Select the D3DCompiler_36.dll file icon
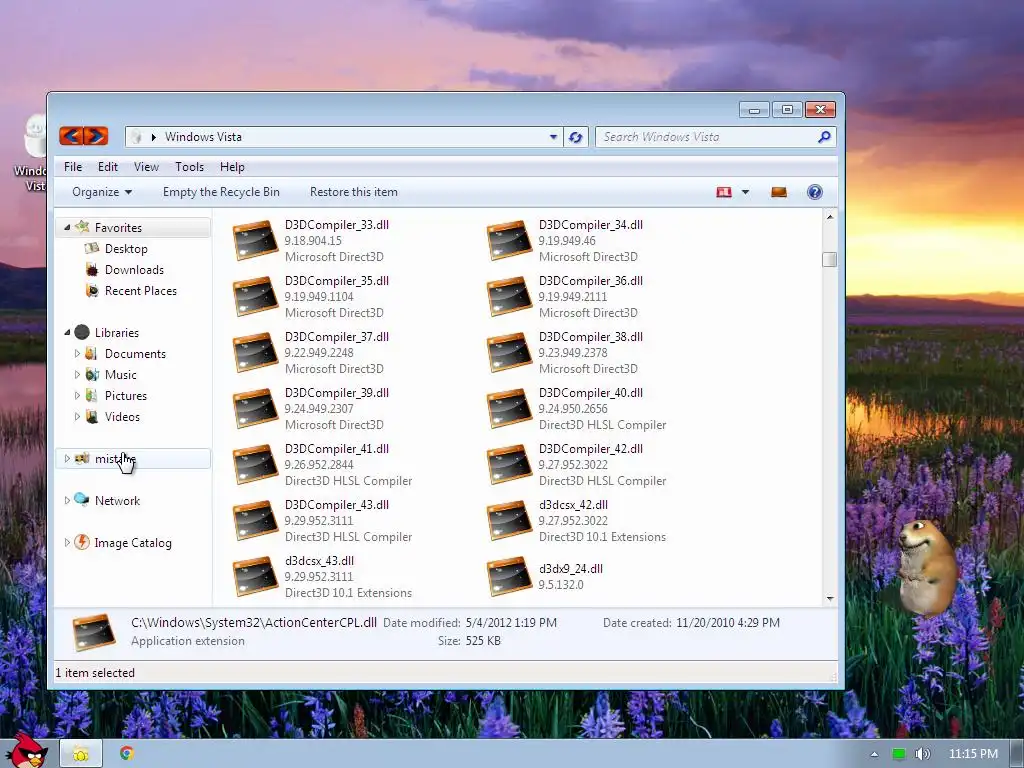 (509, 296)
